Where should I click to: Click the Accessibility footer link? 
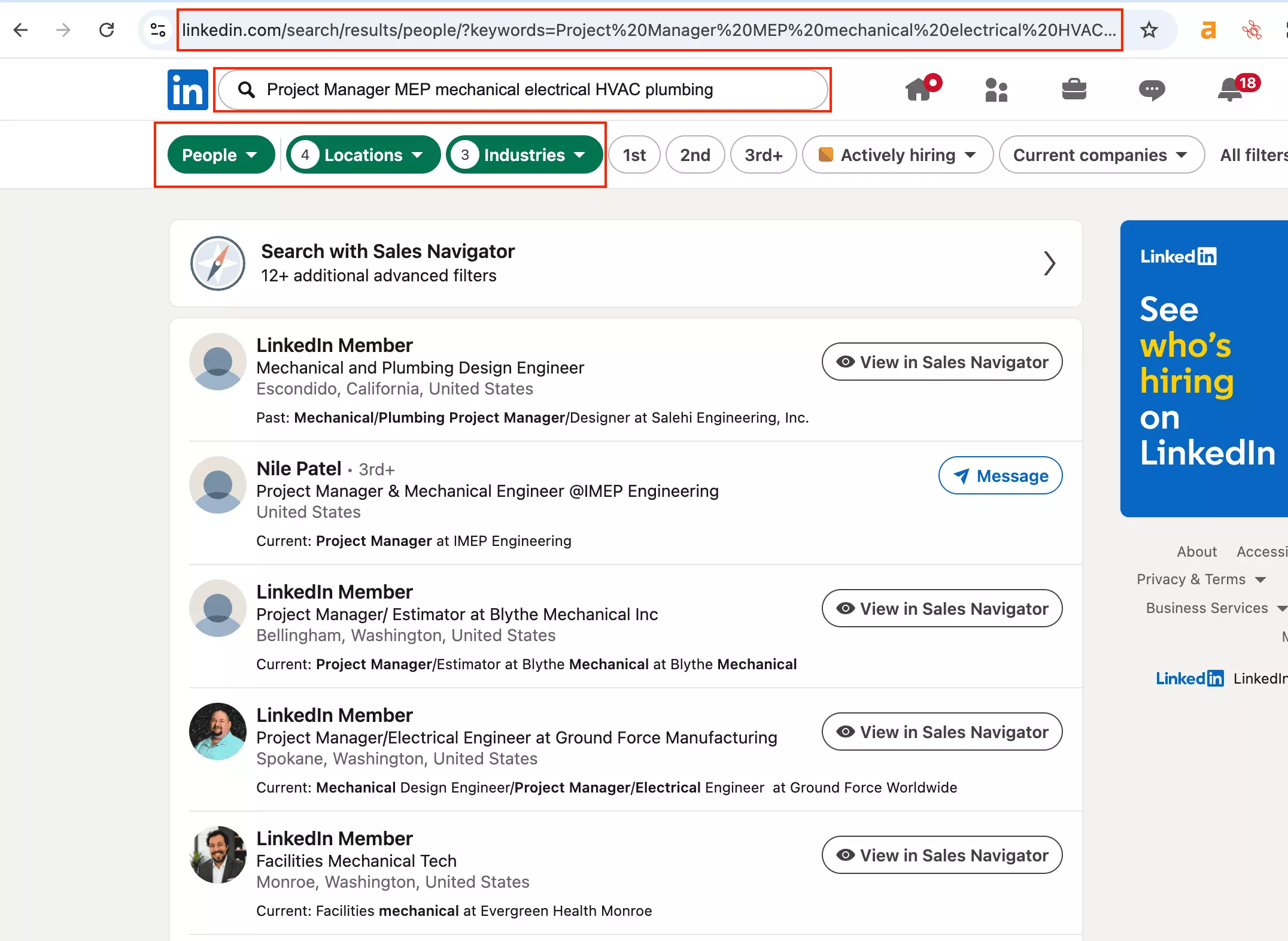(1262, 551)
